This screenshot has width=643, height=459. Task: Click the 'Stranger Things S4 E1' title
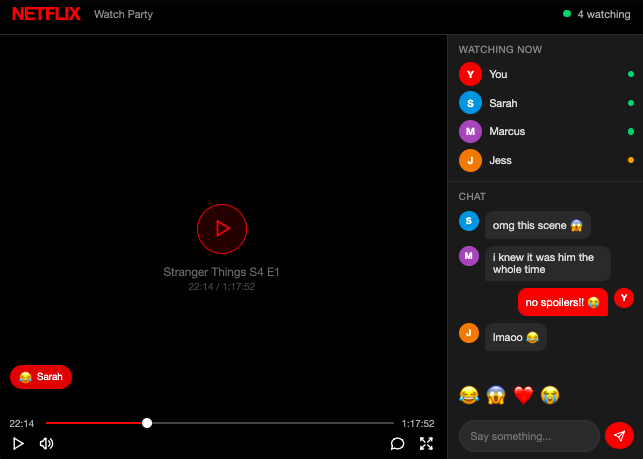pos(221,272)
